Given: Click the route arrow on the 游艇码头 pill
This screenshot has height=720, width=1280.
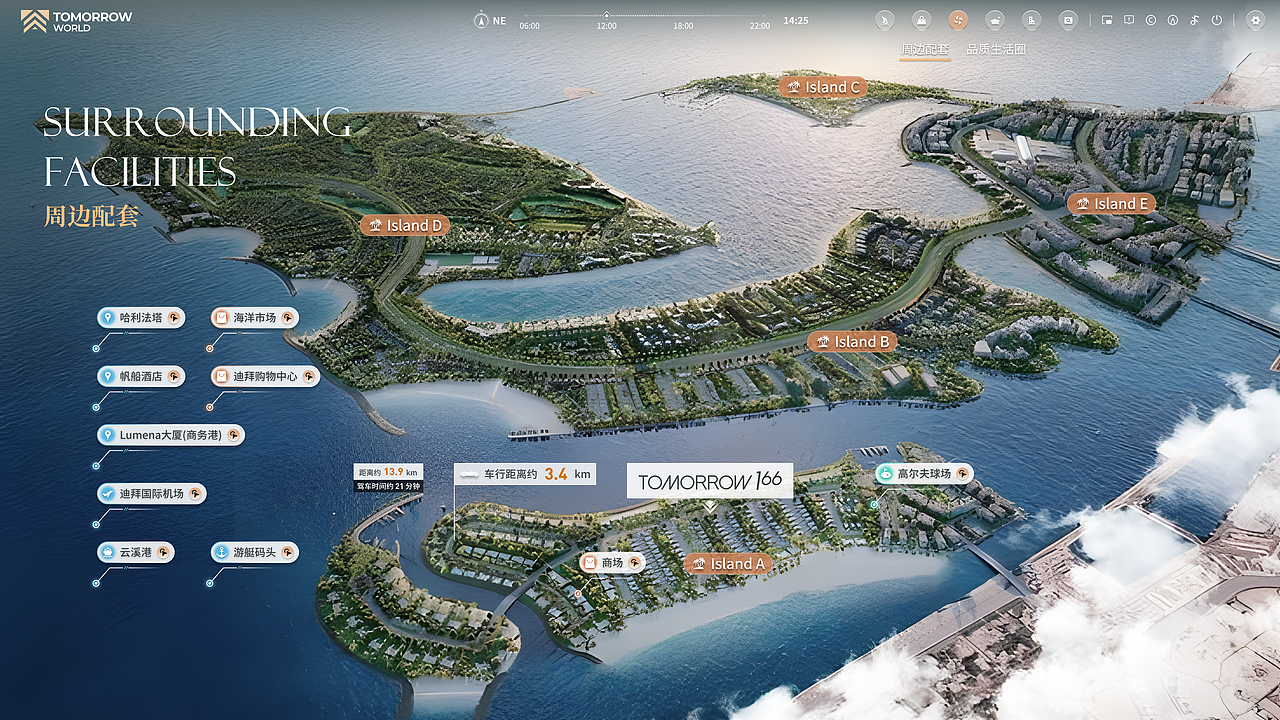Looking at the screenshot, I should tap(287, 552).
